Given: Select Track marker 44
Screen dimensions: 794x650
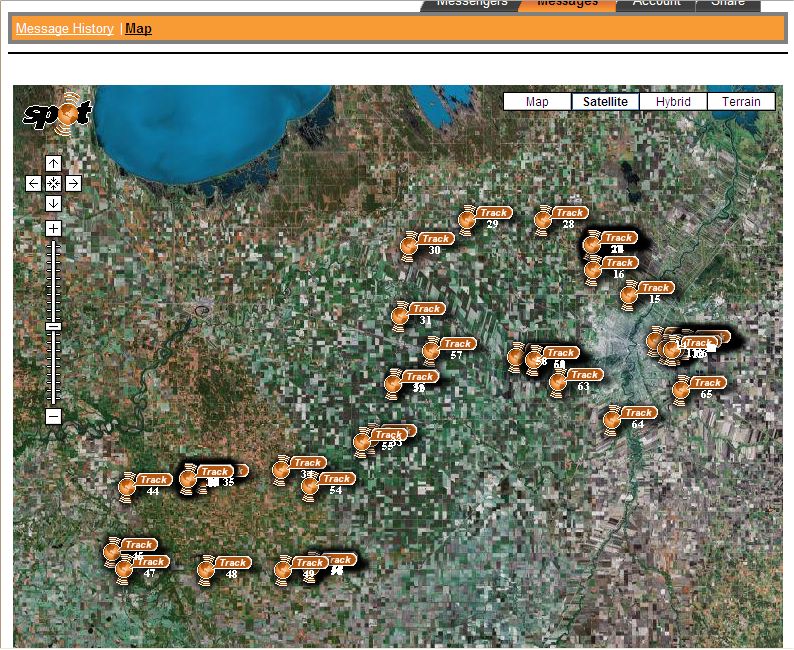Looking at the screenshot, I should coord(145,486).
